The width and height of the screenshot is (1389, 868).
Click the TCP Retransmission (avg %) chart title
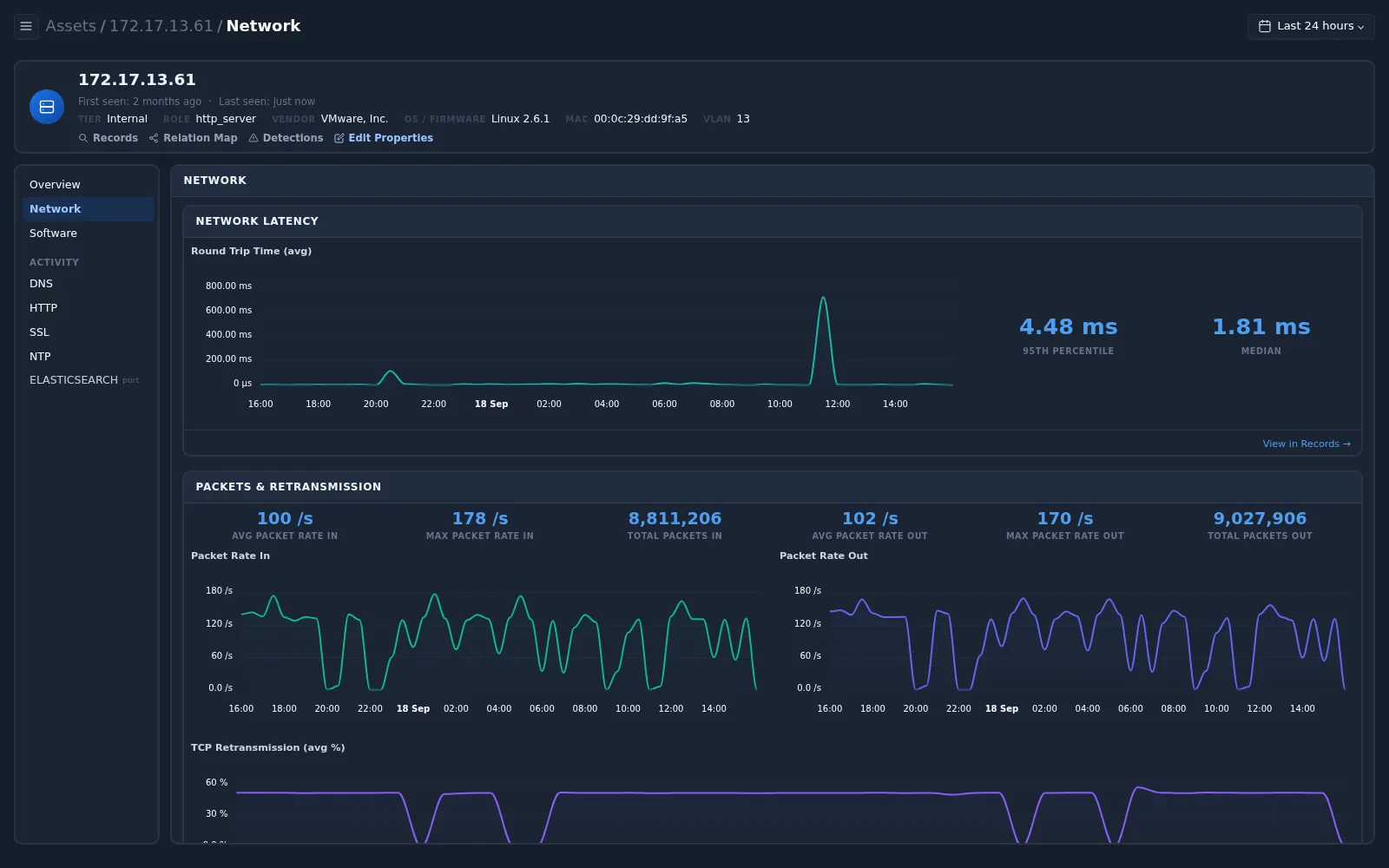pos(267,747)
